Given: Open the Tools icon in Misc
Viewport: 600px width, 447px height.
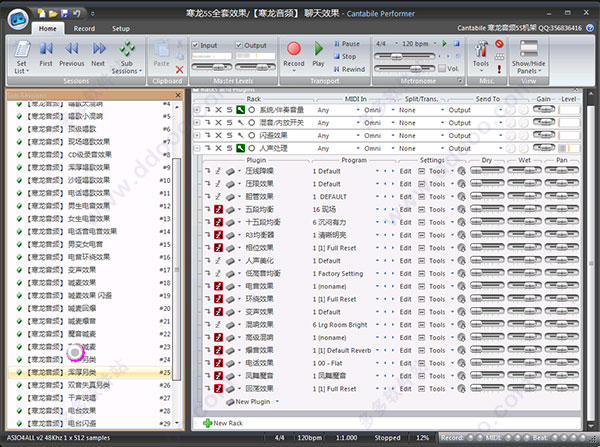Looking at the screenshot, I should click(x=481, y=49).
